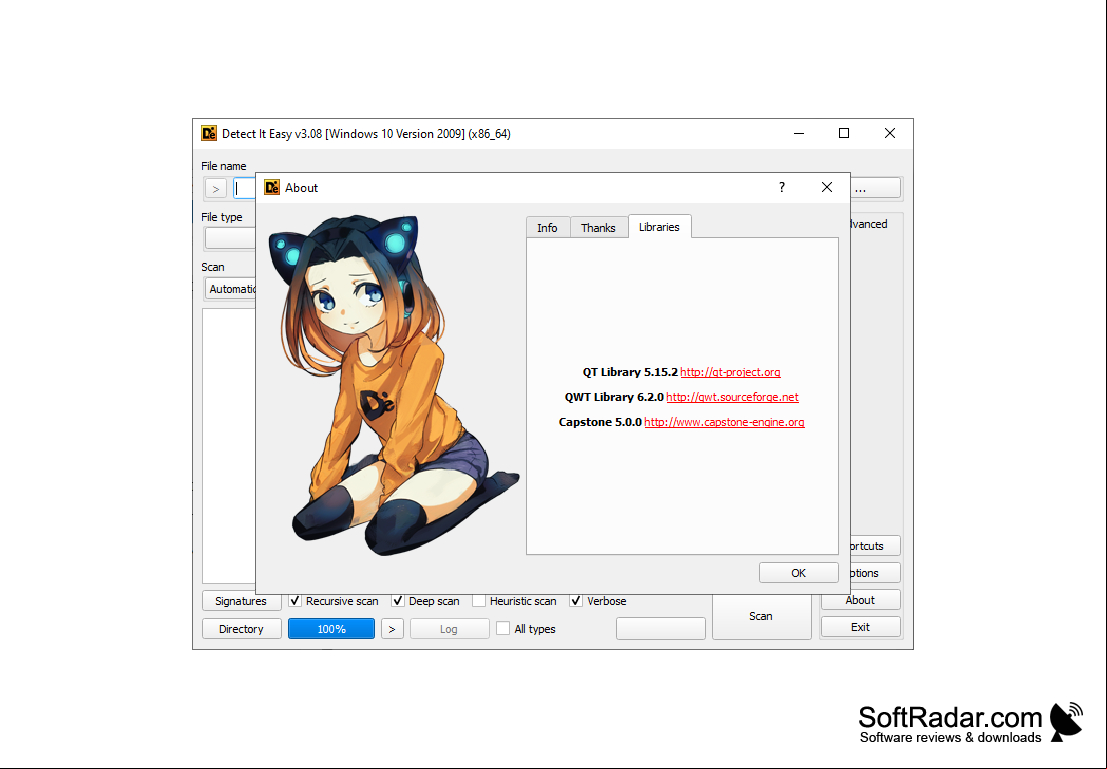Close the Detect It Easy main window
The image size is (1107, 769).
pos(890,133)
